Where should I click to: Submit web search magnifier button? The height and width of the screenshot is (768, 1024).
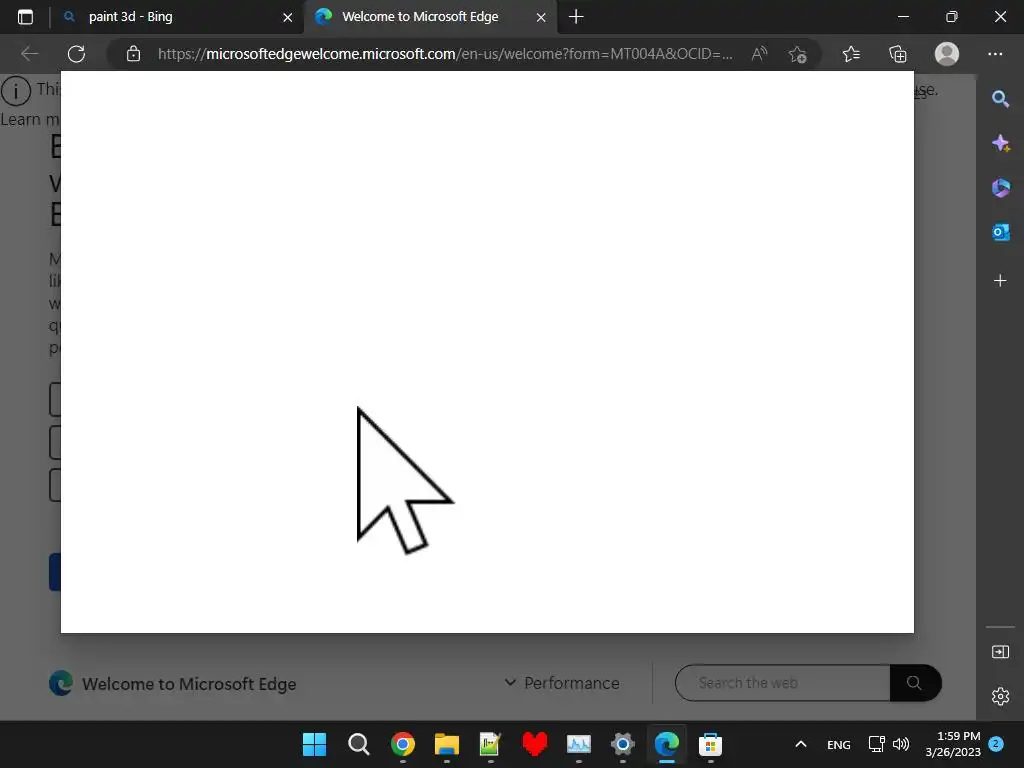click(x=915, y=682)
